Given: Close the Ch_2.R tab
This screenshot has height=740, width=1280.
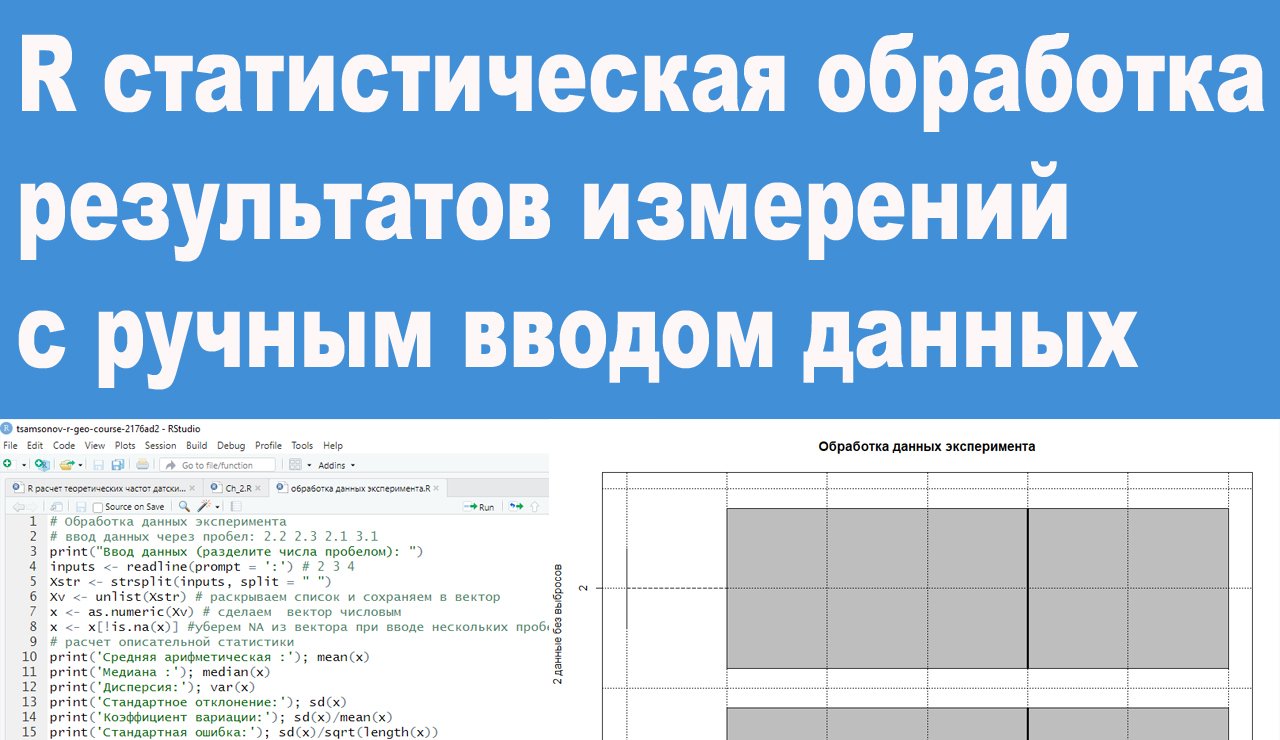Looking at the screenshot, I should [x=258, y=489].
